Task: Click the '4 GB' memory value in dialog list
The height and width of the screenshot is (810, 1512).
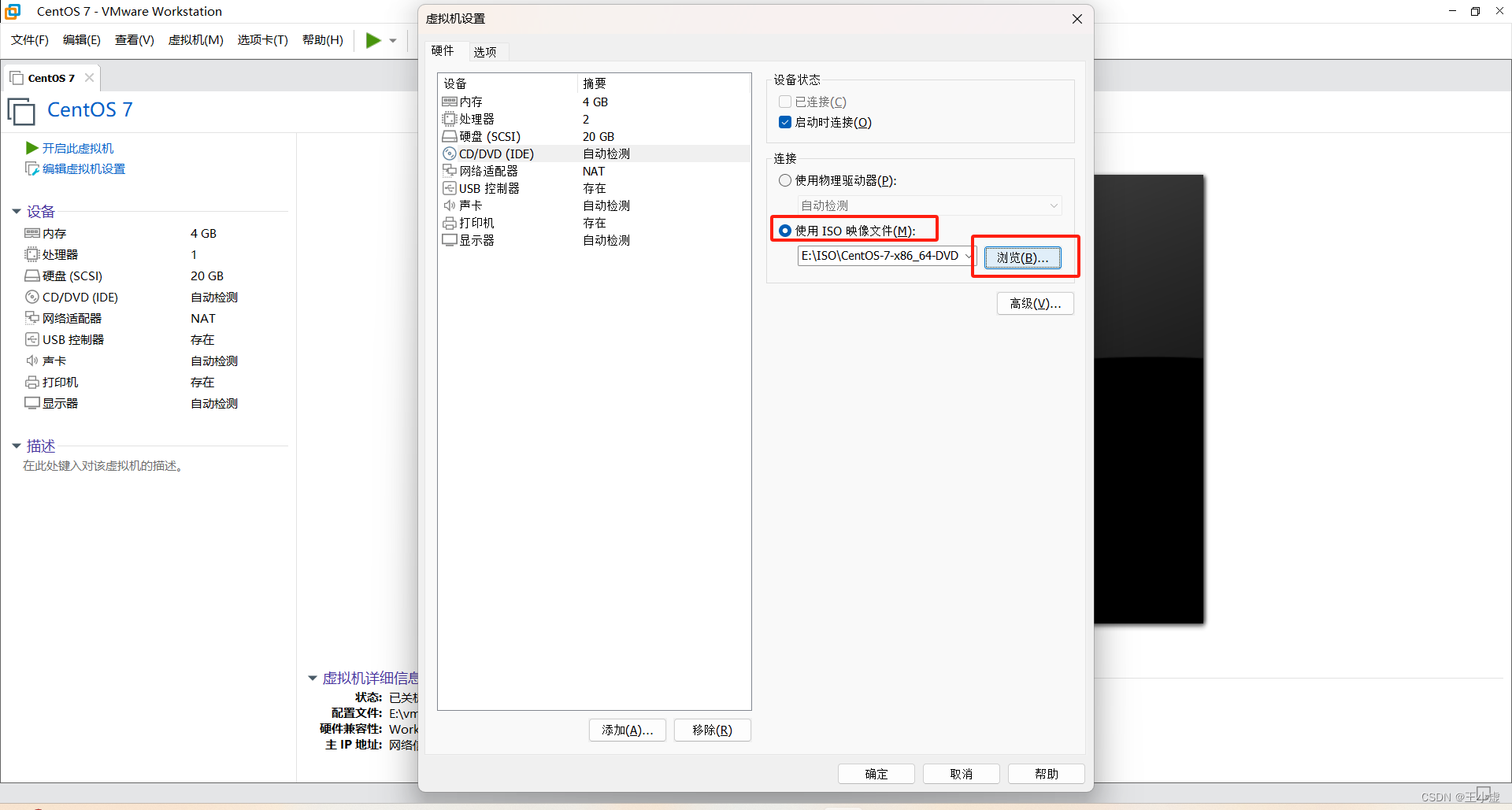Action: [595, 102]
